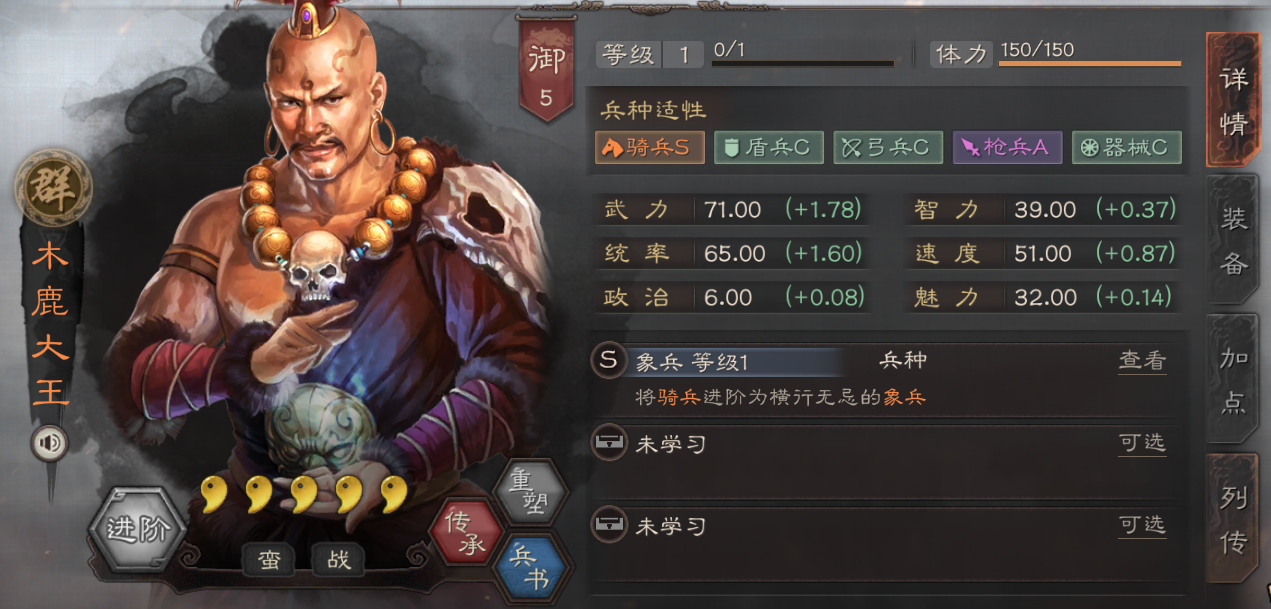The image size is (1271, 609).
Task: Open 可选 for first unlearned skill
Action: point(1142,444)
